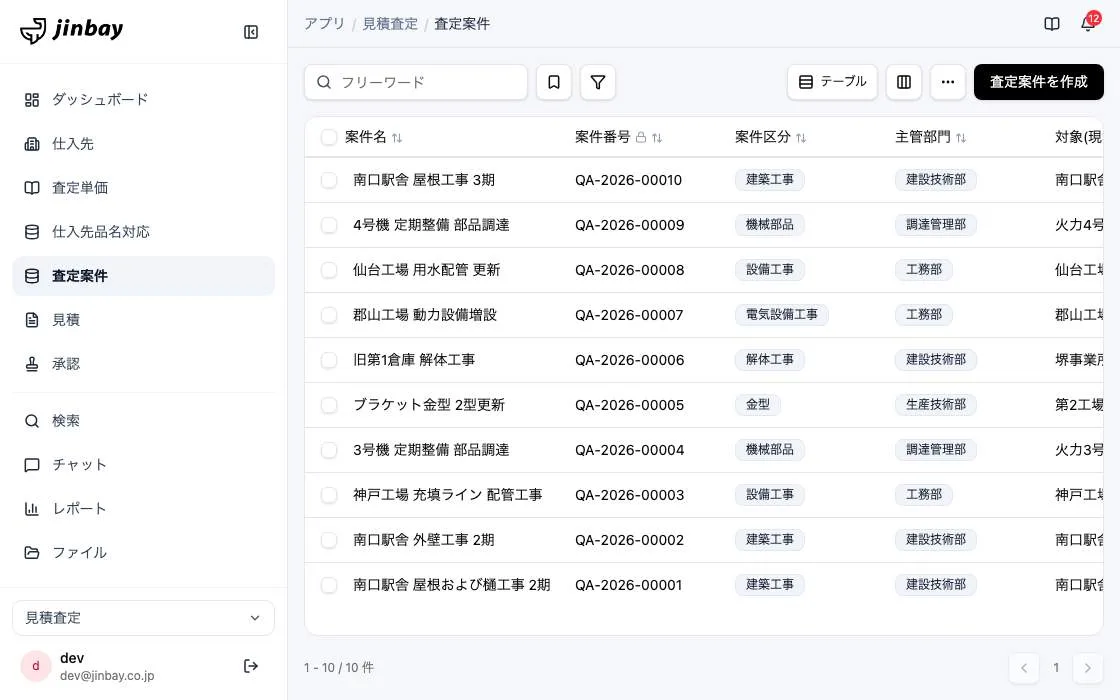
Task: Click the 検索 magnifier icon in sidebar
Action: point(32,421)
